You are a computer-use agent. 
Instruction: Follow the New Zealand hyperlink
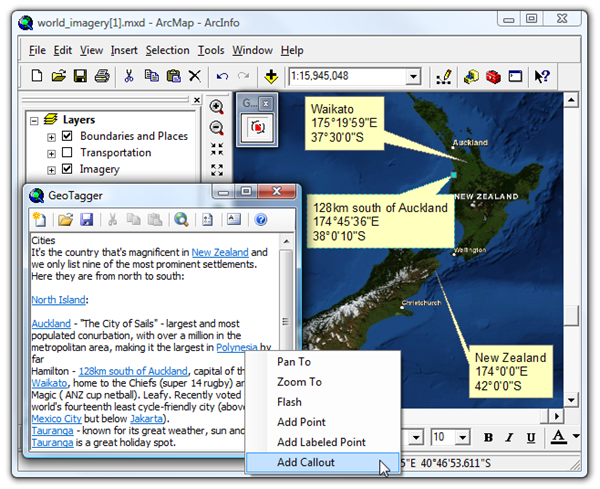220,253
